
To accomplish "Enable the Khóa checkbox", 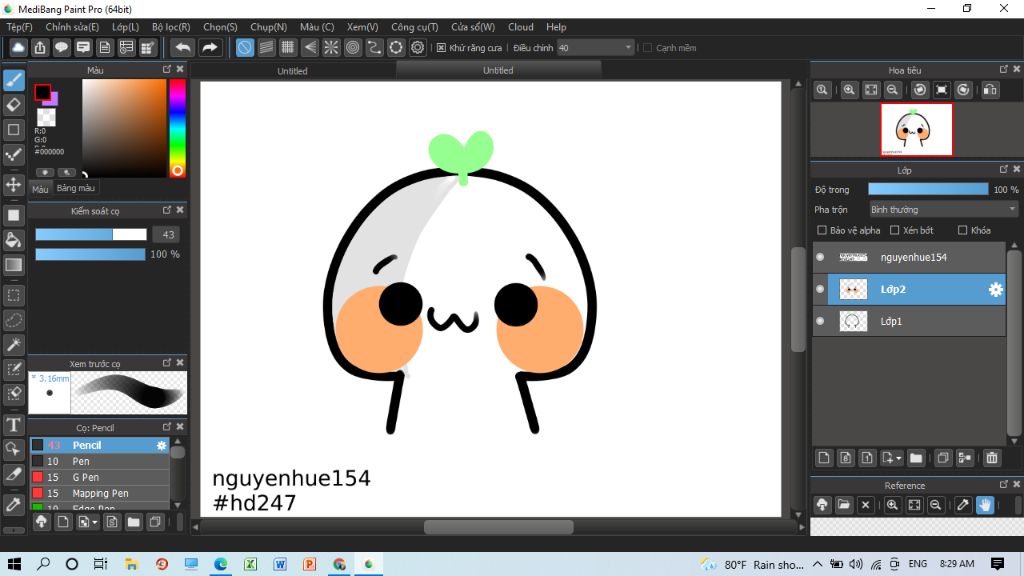I will (963, 230).
